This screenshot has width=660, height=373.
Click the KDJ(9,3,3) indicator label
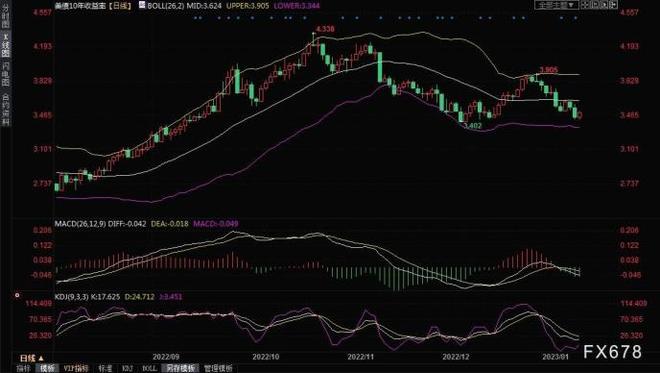[72, 297]
